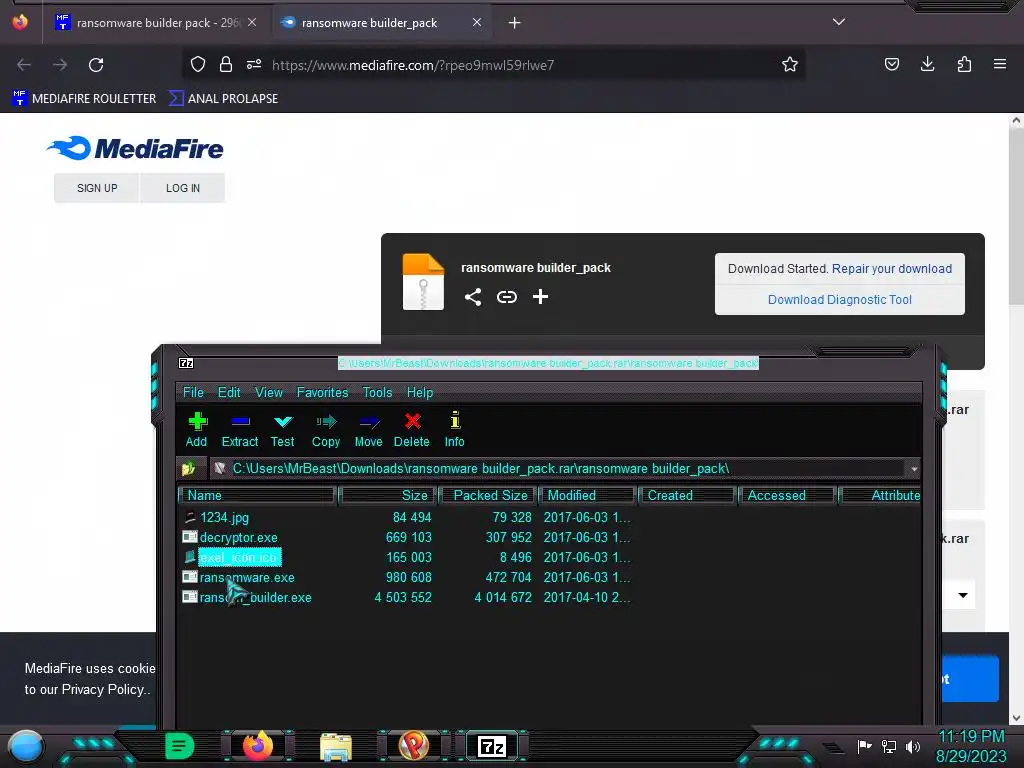Open MEDIAFIRE ROULETTER bookmark

tap(85, 99)
